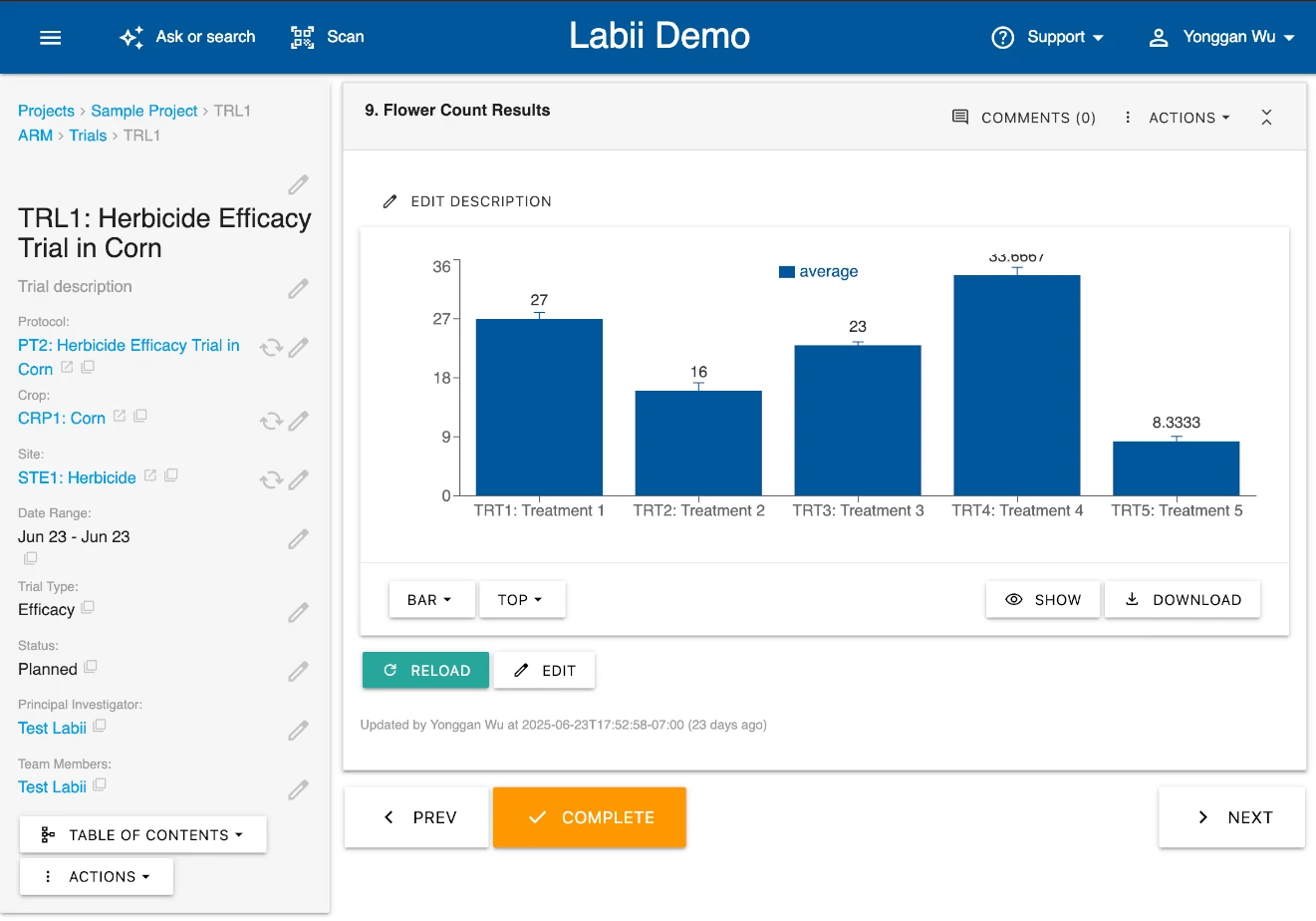Open the Sample Project breadcrumb link
1316x921 pixels.
(x=144, y=111)
